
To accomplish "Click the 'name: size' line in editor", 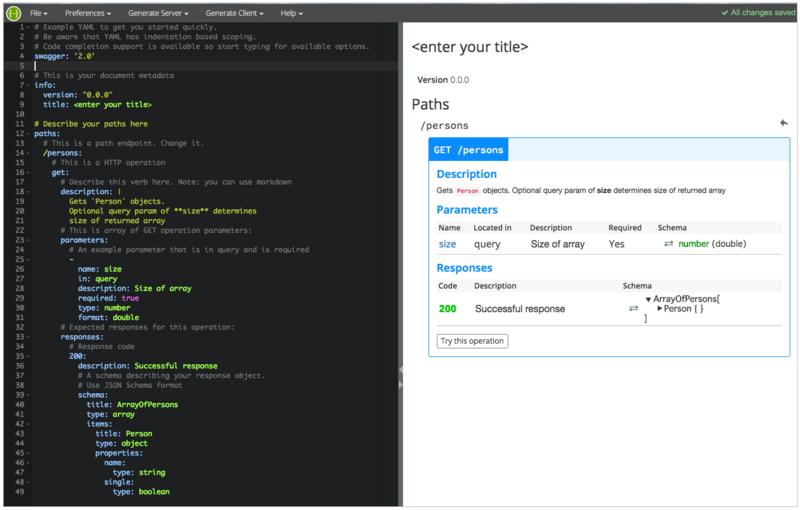I will click(x=99, y=269).
